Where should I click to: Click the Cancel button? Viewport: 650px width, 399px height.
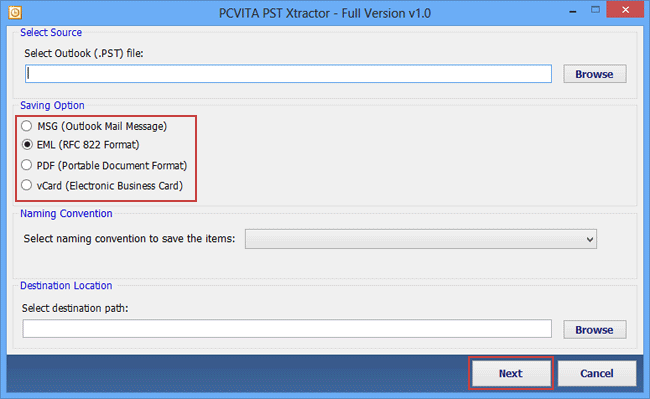point(597,373)
